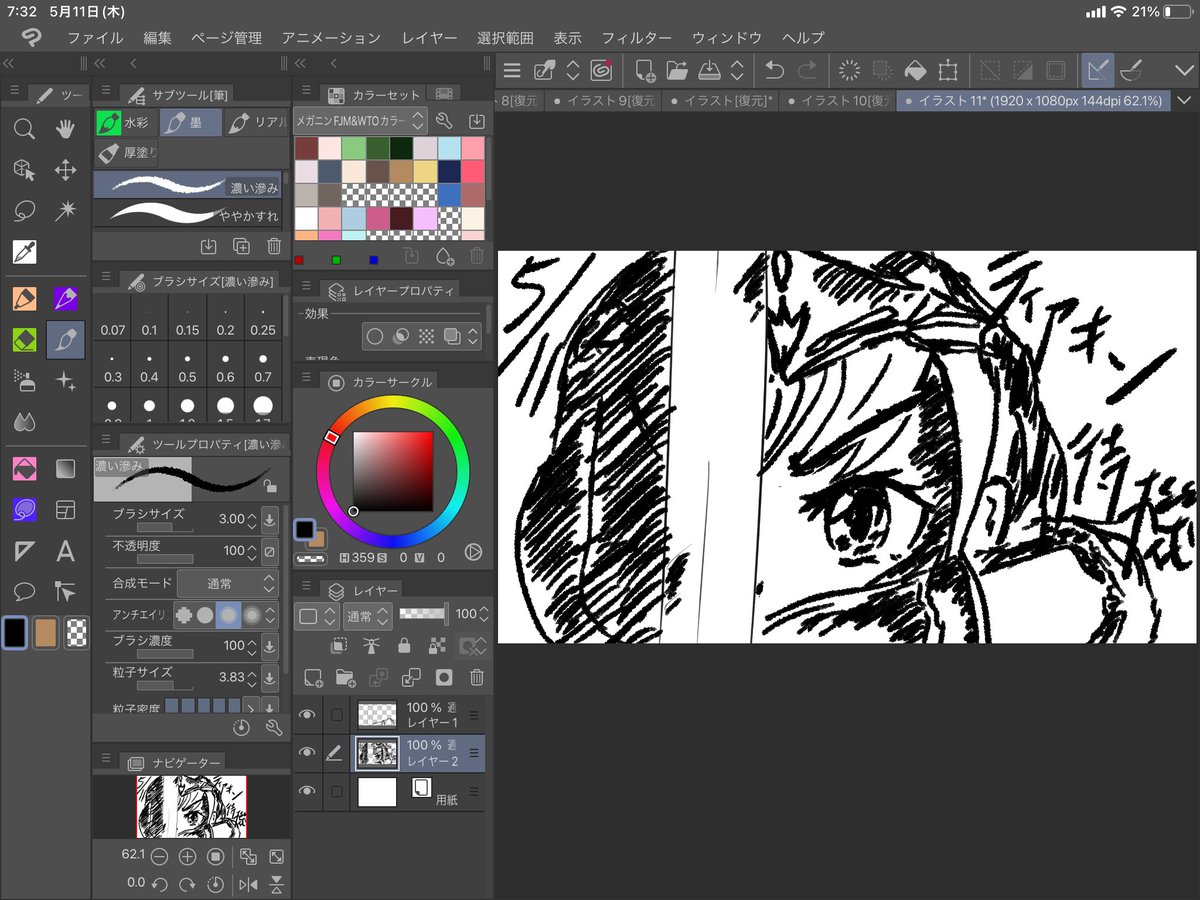Select the Eraser tool in the tool palette
Viewport: 1200px width, 900px height.
(x=24, y=340)
